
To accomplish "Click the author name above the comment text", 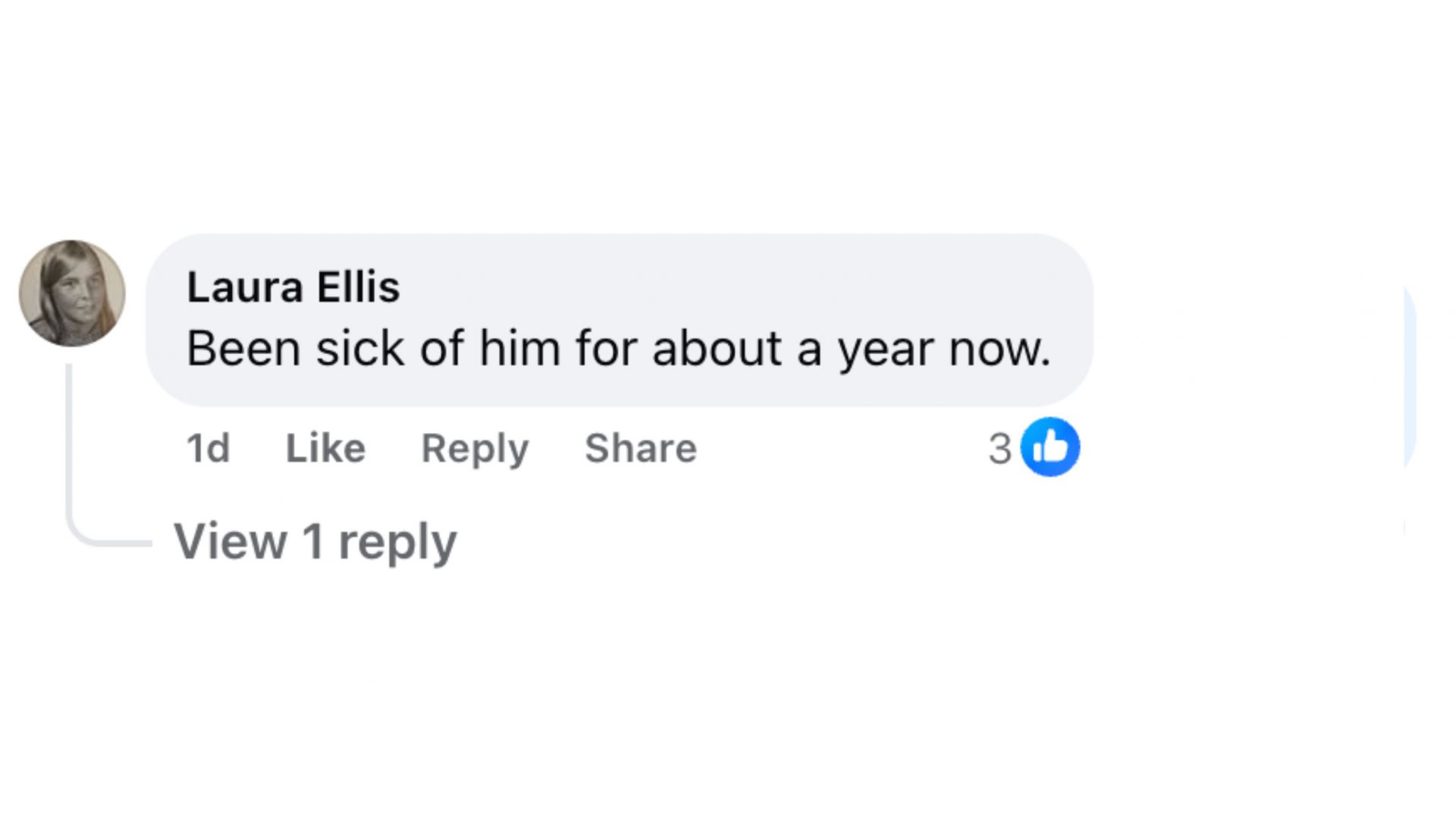I will point(293,287).
